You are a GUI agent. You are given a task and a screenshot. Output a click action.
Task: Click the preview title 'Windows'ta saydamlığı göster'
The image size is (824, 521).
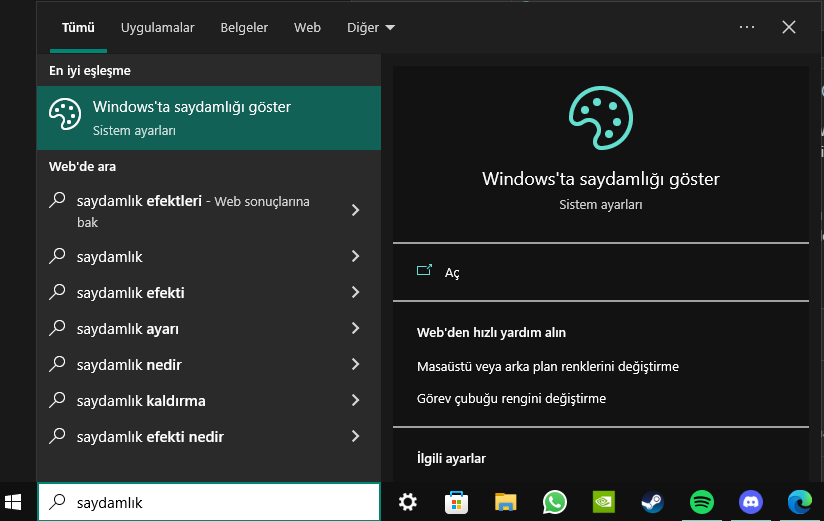coord(601,179)
